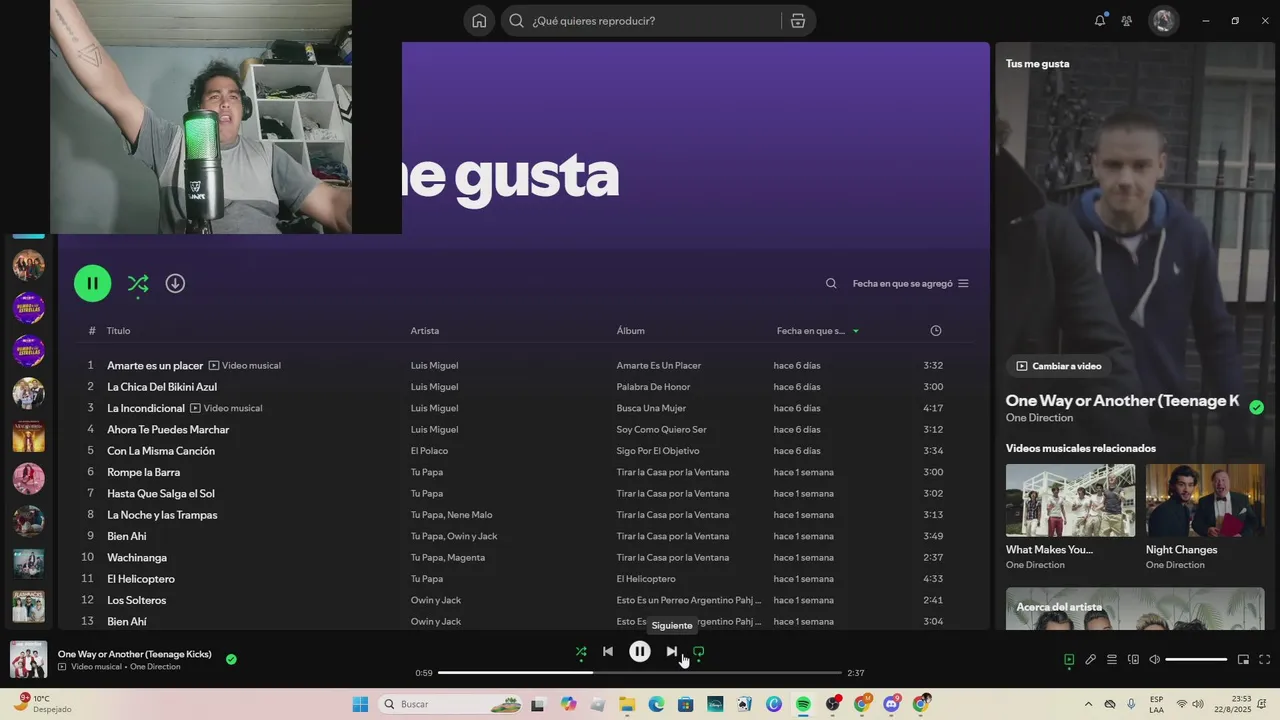Select the track 'Amarte es un placer'

coord(155,366)
